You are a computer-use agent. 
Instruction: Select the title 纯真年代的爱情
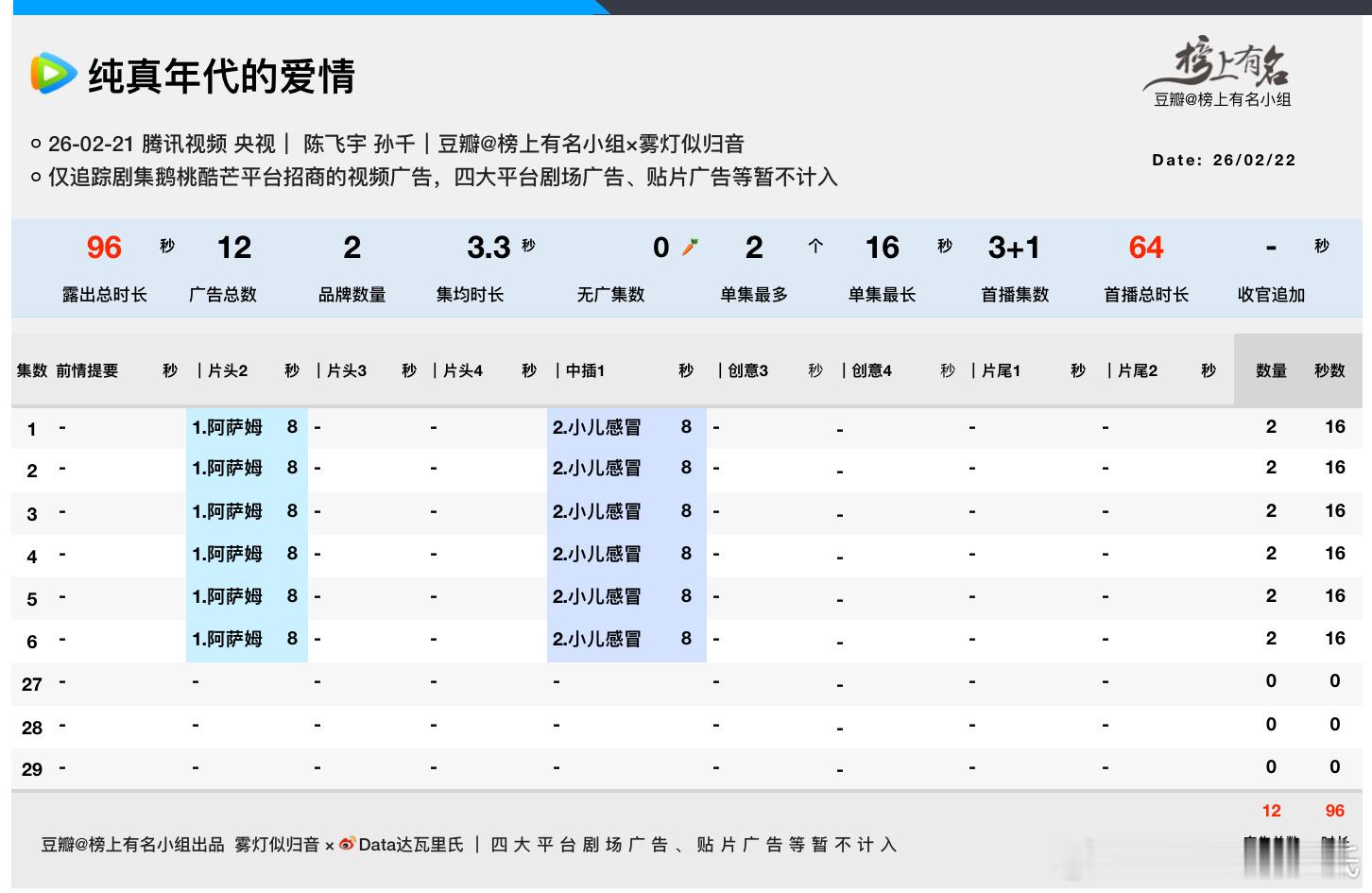coord(222,76)
